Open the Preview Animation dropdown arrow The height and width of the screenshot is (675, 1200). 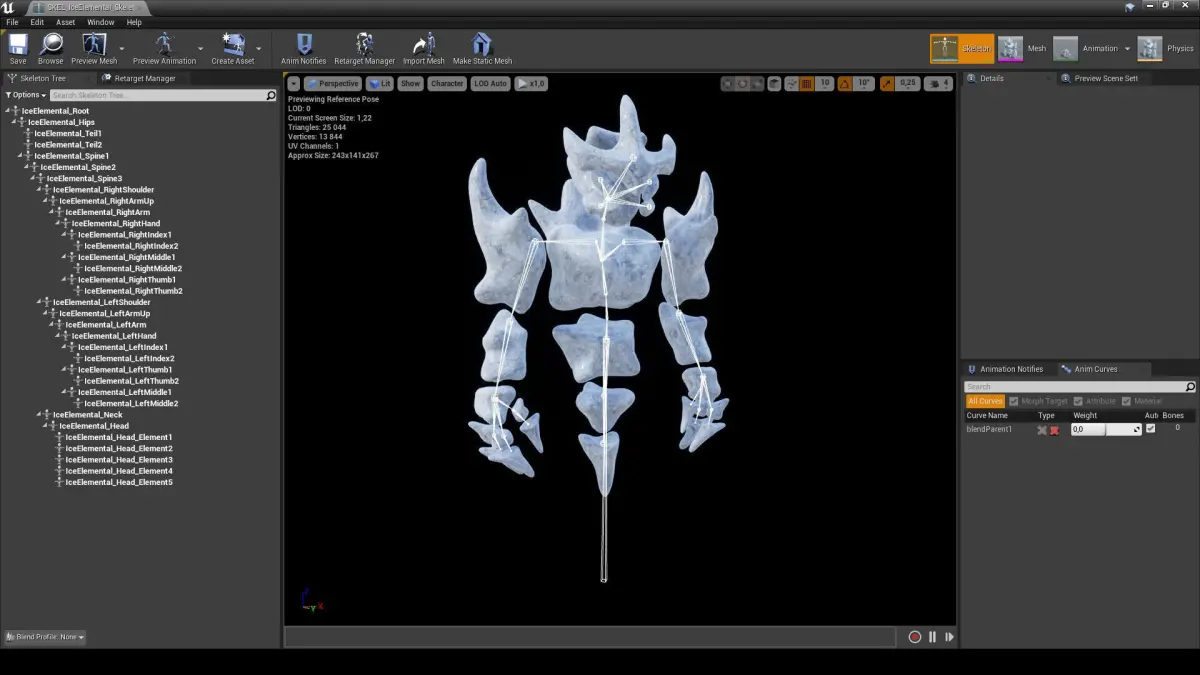tap(200, 47)
